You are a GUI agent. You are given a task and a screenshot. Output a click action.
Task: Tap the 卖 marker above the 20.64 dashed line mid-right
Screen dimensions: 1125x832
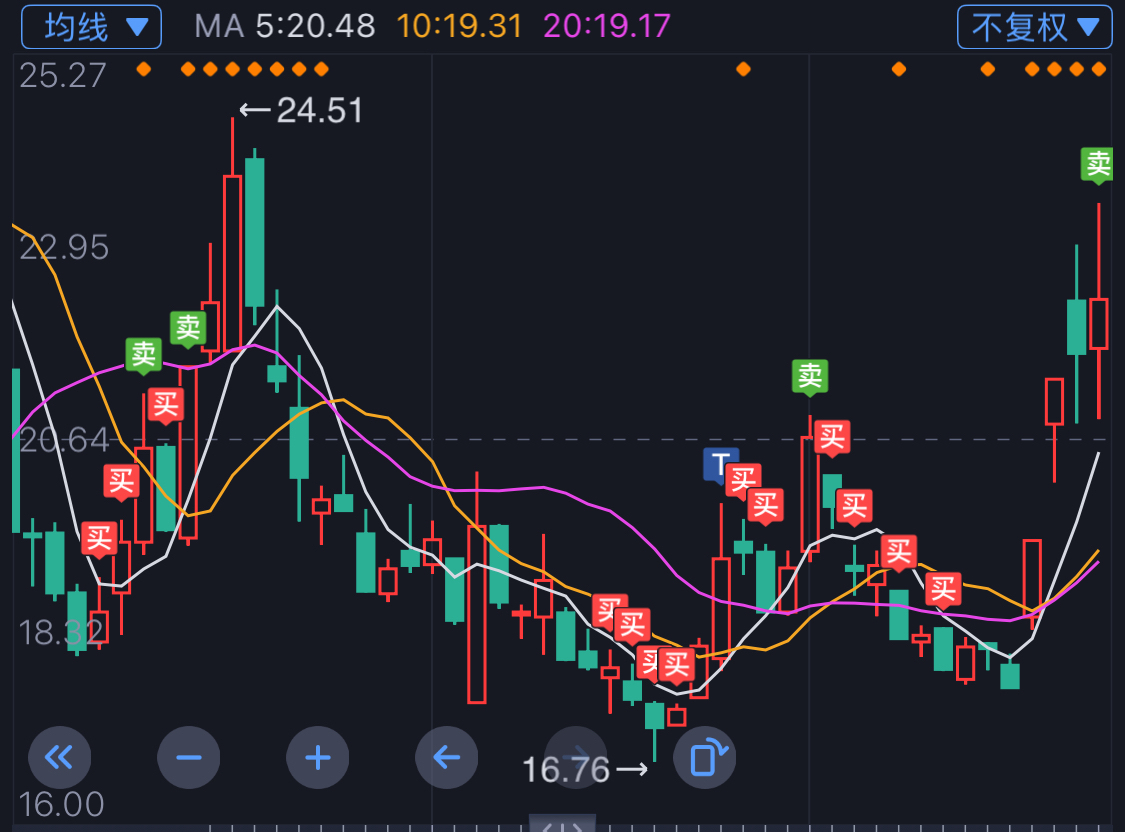tap(810, 377)
